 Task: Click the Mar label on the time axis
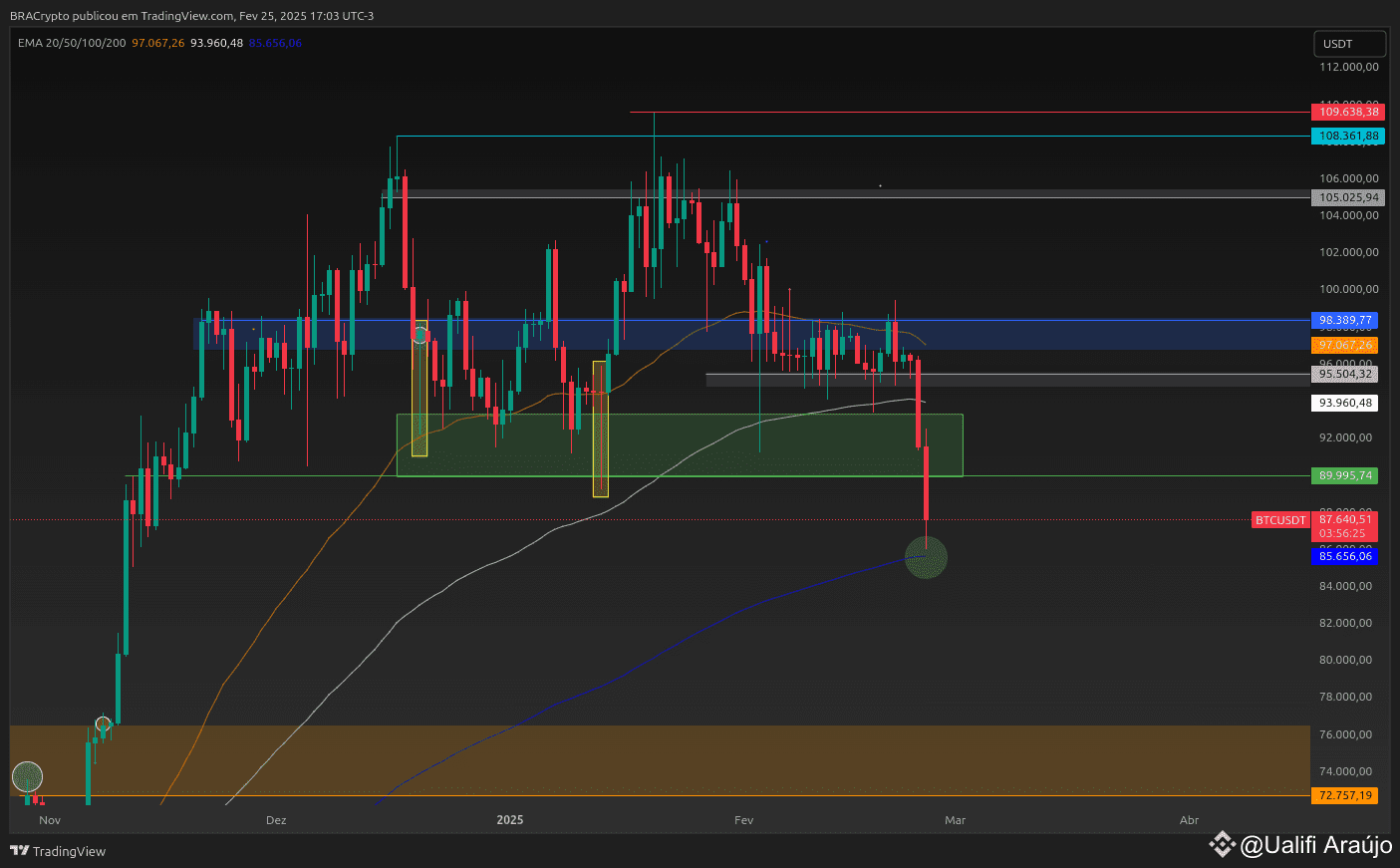pos(956,820)
